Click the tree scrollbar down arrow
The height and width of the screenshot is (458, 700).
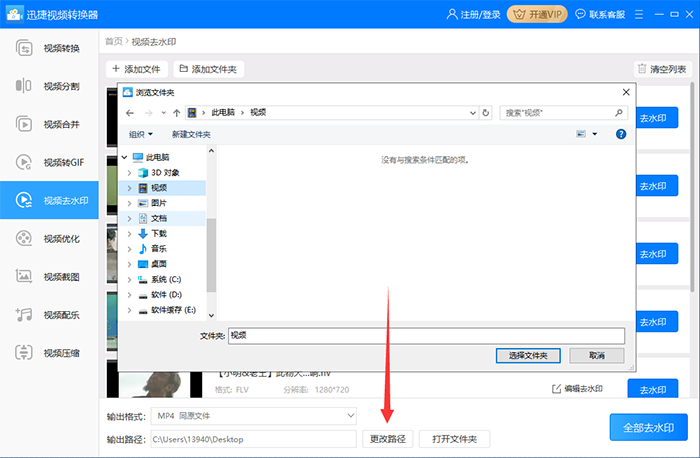(x=211, y=316)
